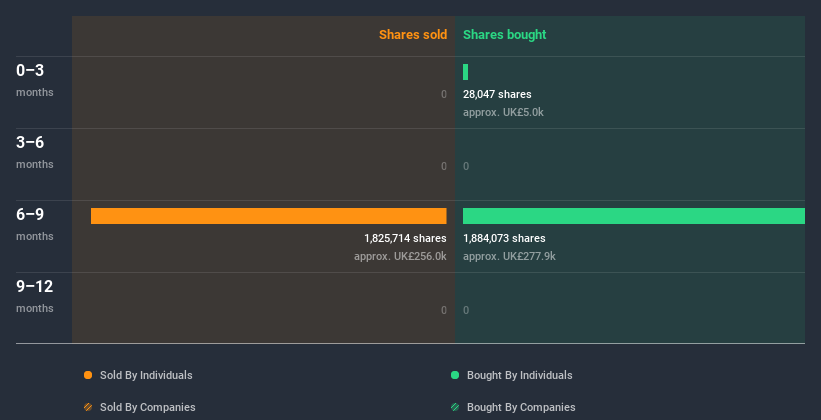Click the approx. UK£256.0k amount

click(x=400, y=256)
